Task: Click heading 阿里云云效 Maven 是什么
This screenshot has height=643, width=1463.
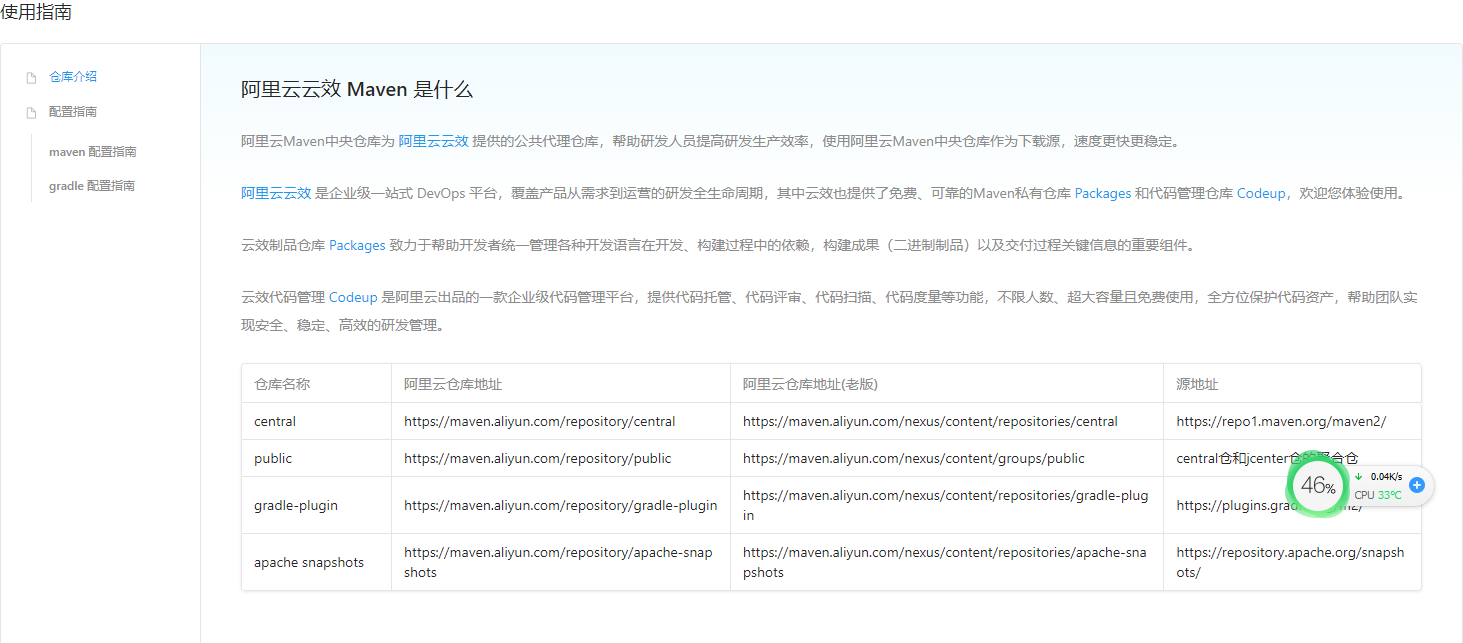Action: [x=357, y=89]
